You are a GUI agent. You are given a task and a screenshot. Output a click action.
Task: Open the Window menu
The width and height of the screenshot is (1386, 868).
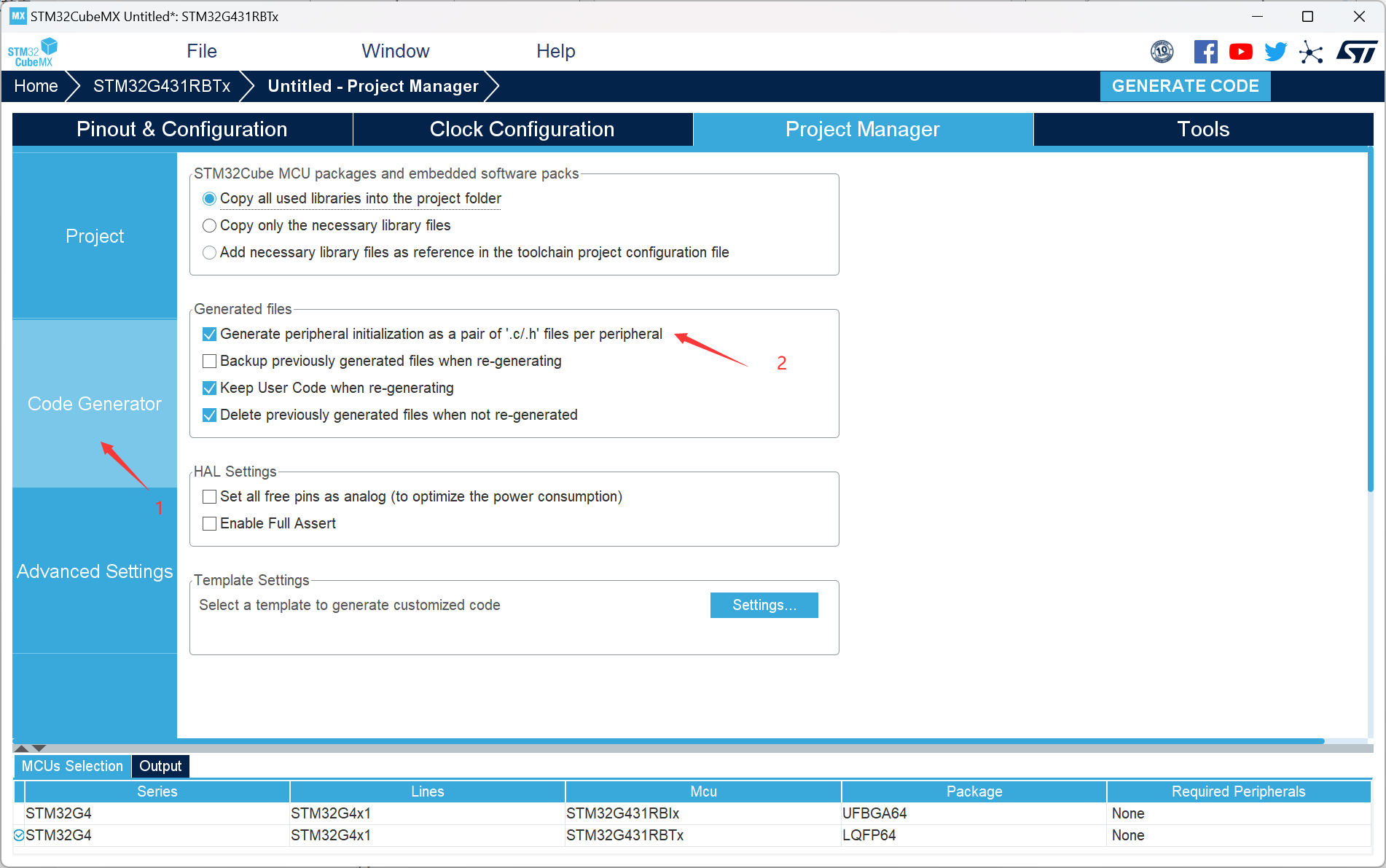pyautogui.click(x=396, y=52)
